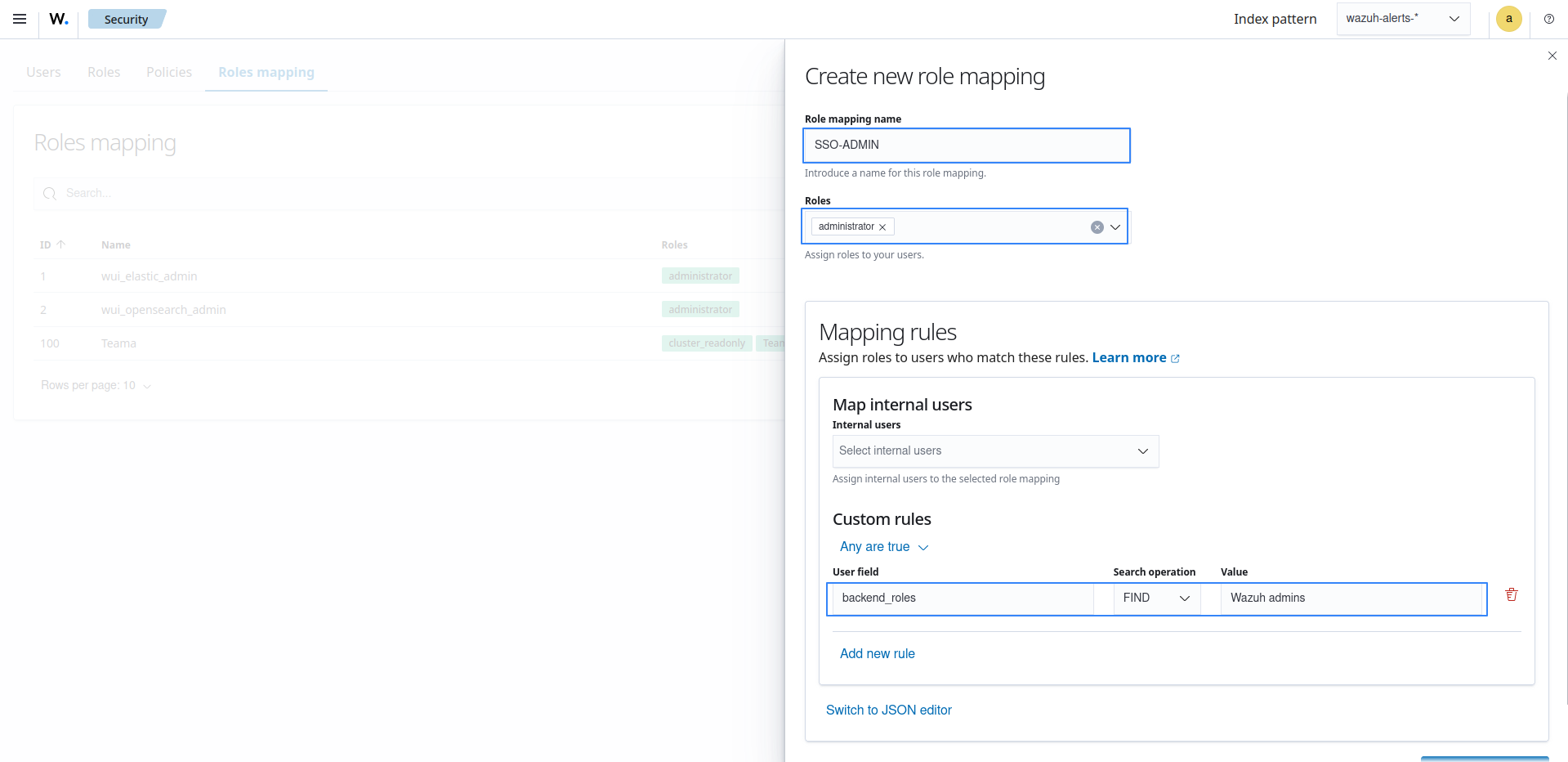The image size is (1568, 762).
Task: Sort the table using the ID arrow
Action: (x=61, y=244)
